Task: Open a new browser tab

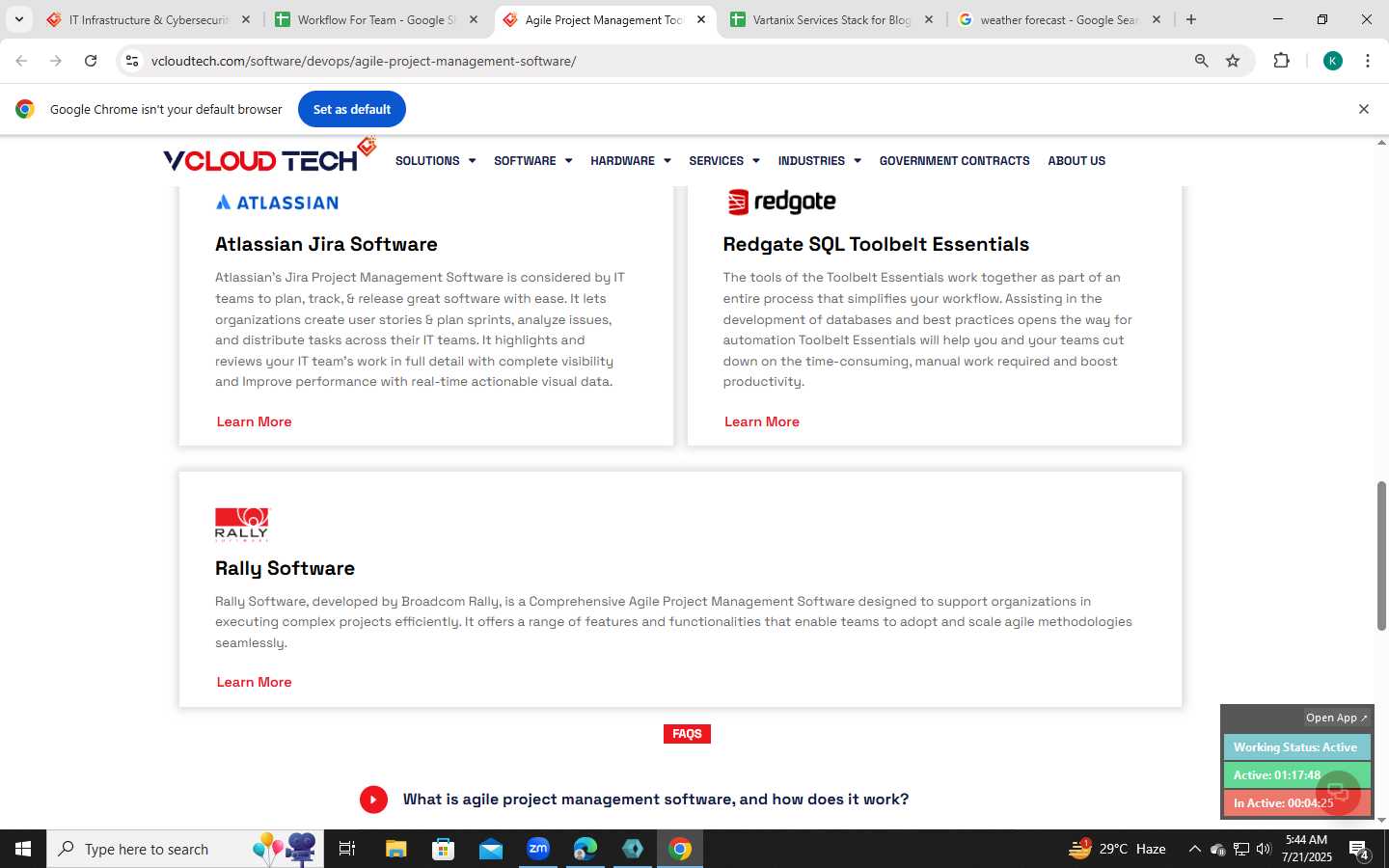Action: (1191, 19)
